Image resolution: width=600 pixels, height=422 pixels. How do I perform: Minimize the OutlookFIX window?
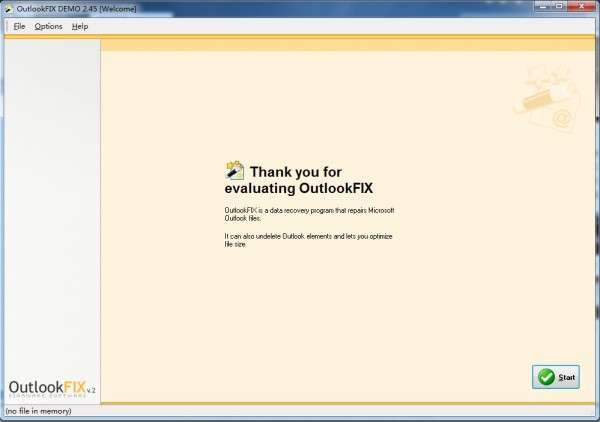pos(544,6)
